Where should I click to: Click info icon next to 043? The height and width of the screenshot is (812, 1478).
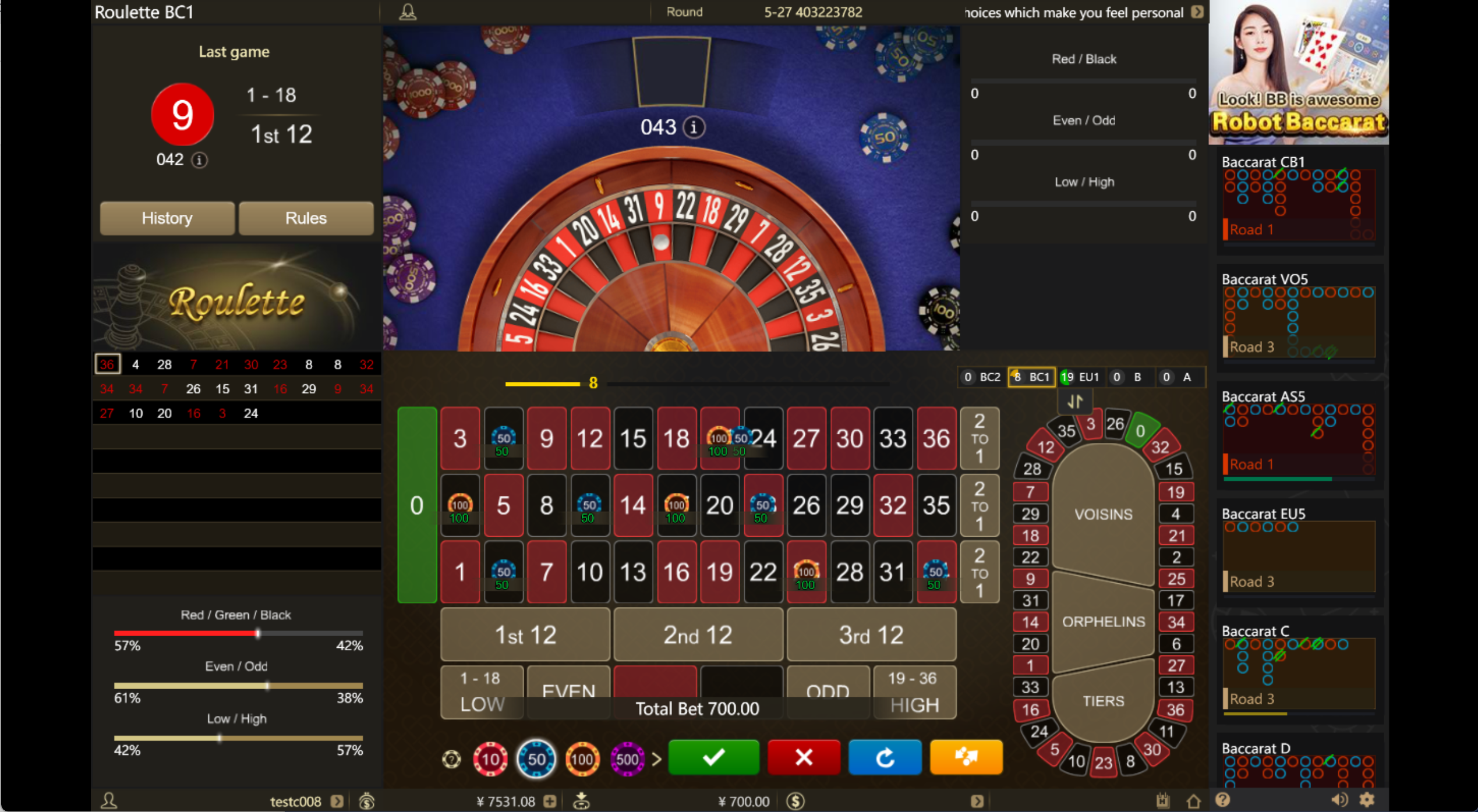click(693, 126)
